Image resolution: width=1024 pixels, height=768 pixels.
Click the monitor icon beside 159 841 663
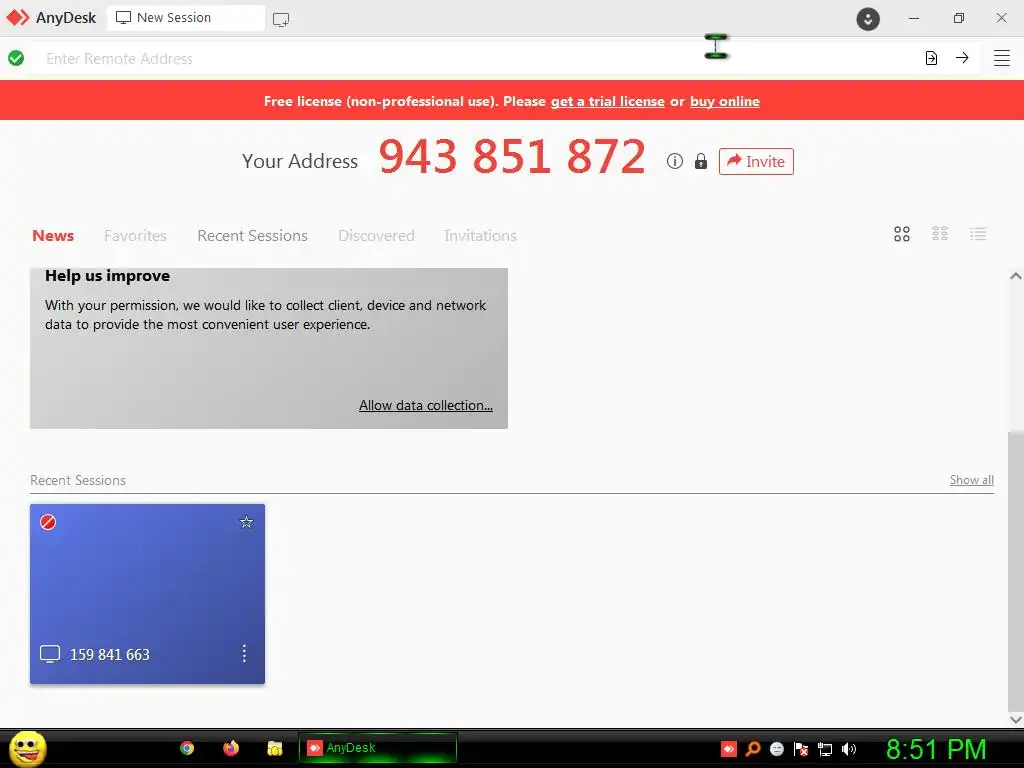pos(50,654)
